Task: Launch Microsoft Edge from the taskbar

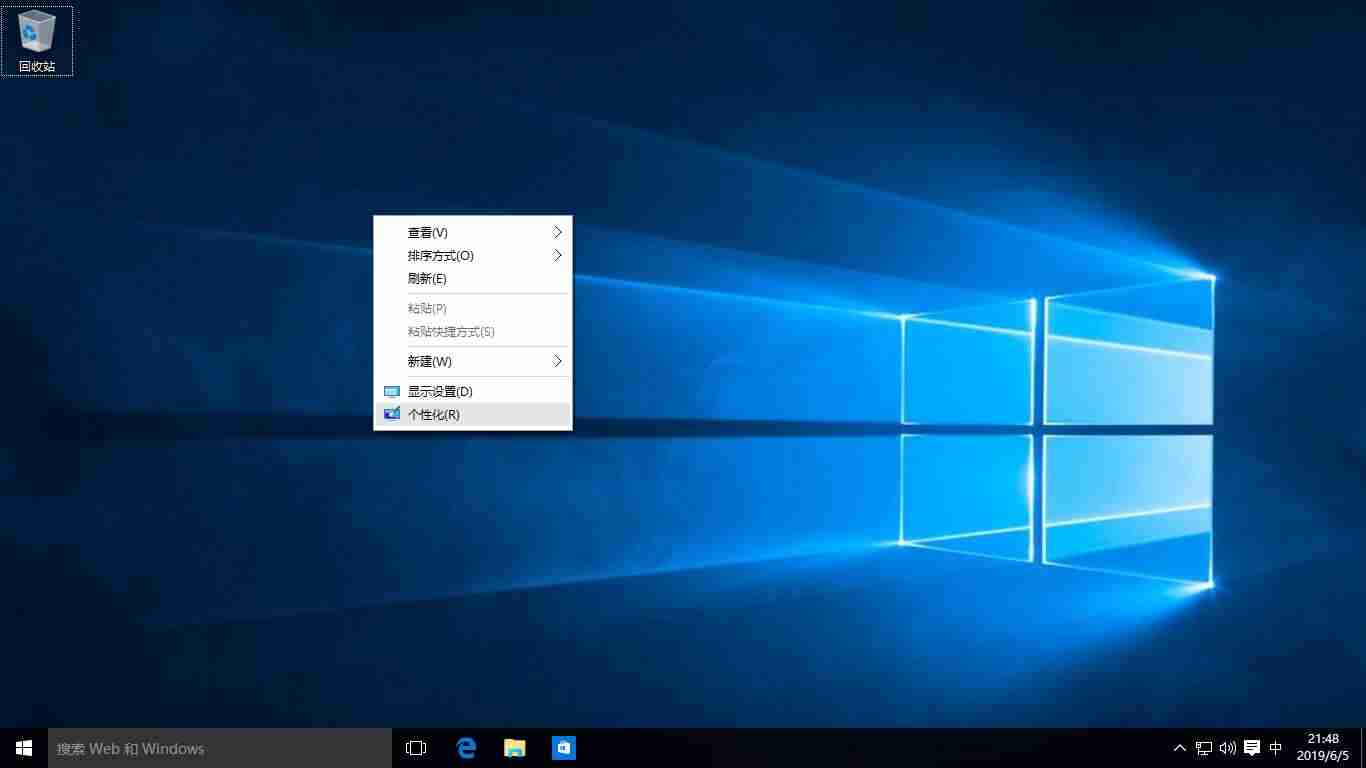Action: (466, 748)
